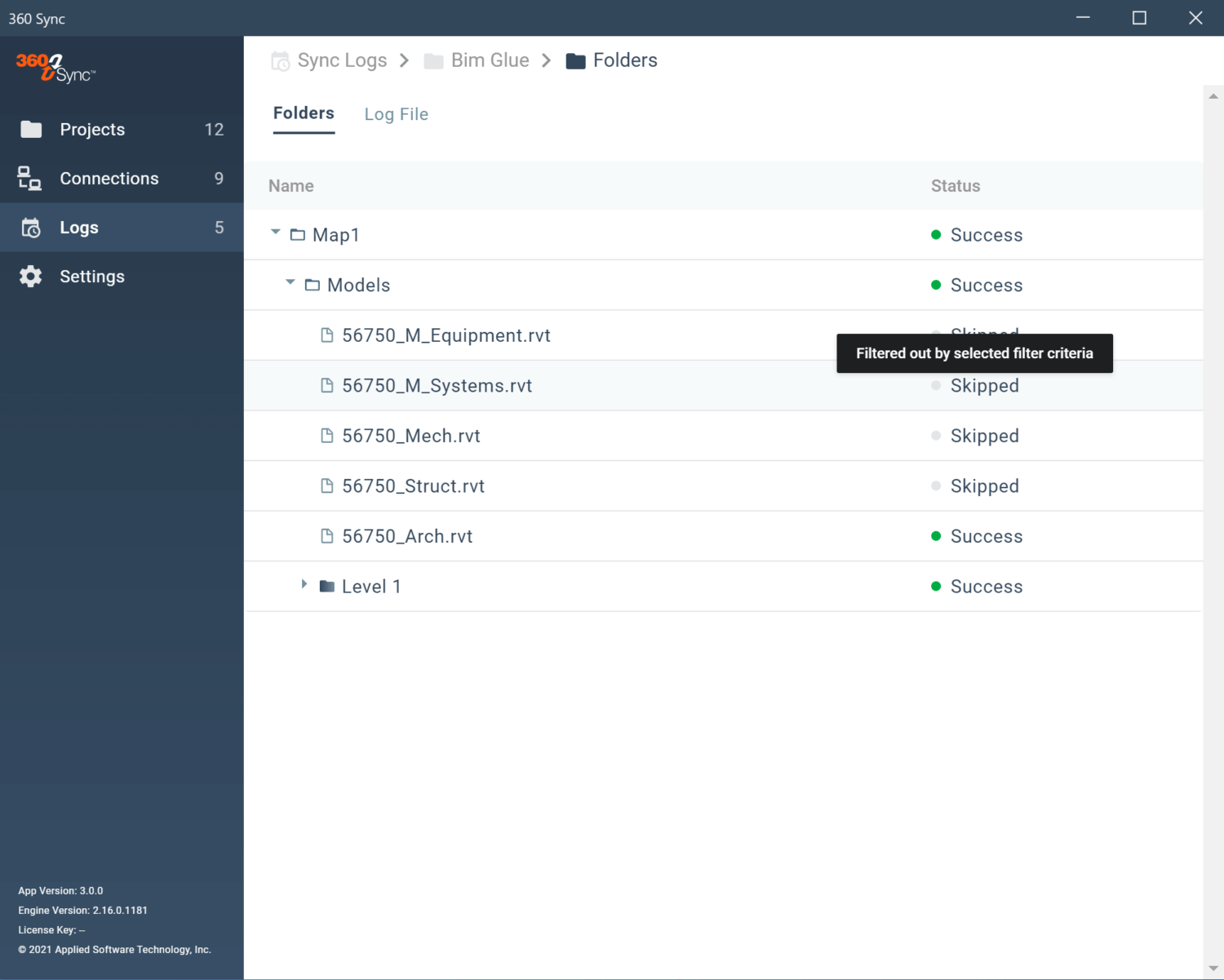The image size is (1224, 980).
Task: Select the 56750_Struct.rvt file
Action: coord(413,486)
